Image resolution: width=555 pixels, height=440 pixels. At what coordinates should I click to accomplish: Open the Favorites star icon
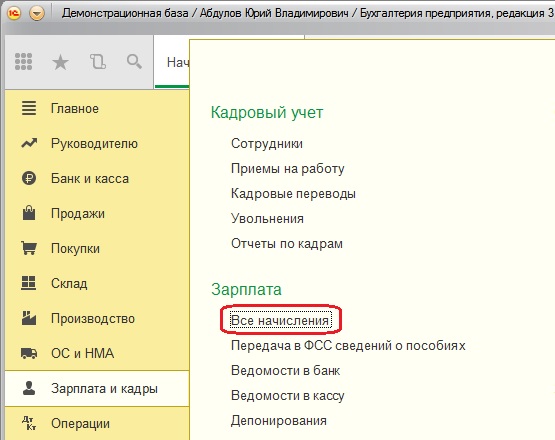[61, 62]
